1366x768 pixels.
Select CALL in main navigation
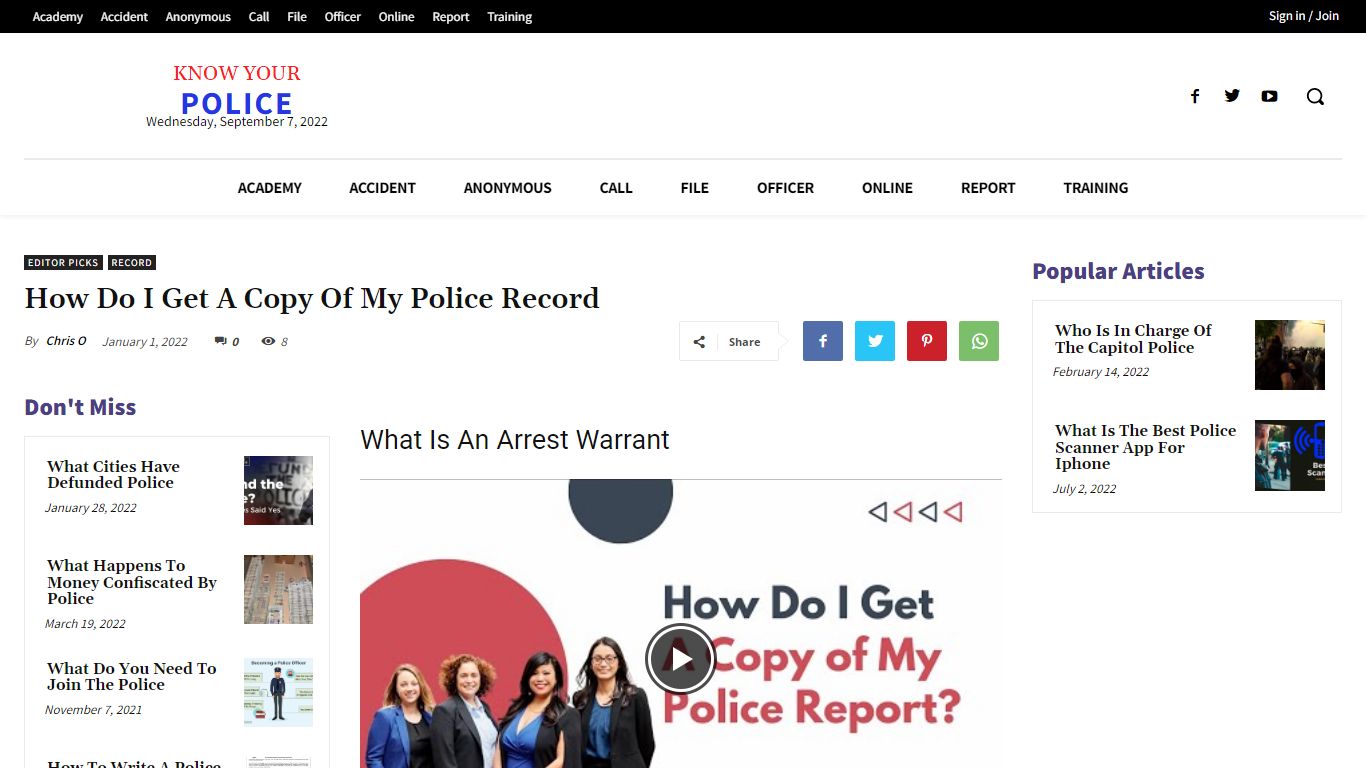[616, 188]
